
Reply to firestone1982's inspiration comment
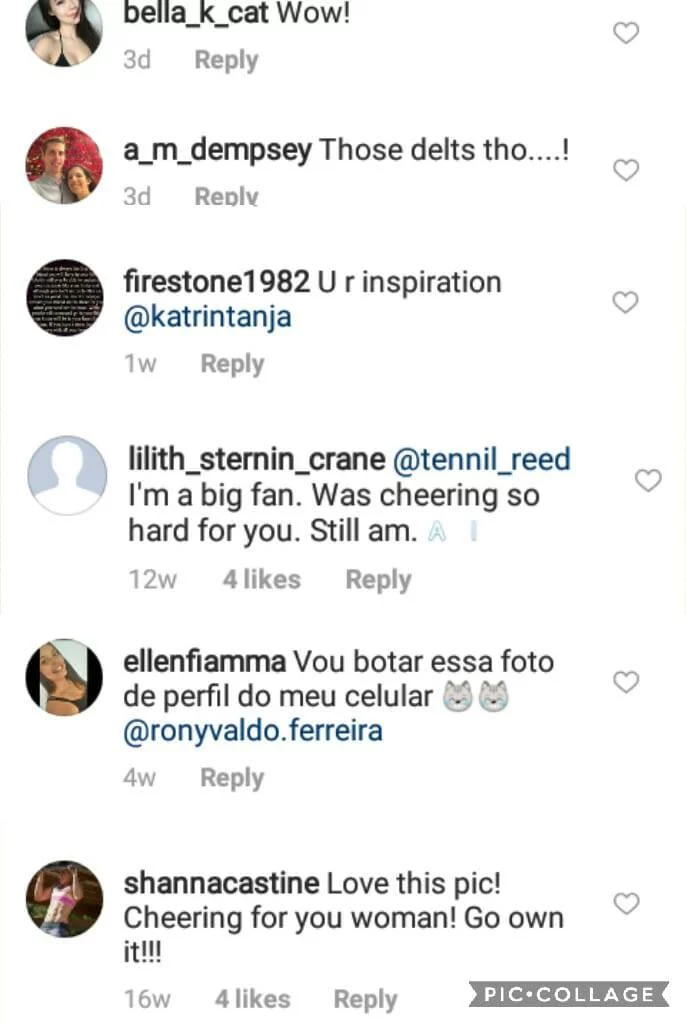point(232,364)
